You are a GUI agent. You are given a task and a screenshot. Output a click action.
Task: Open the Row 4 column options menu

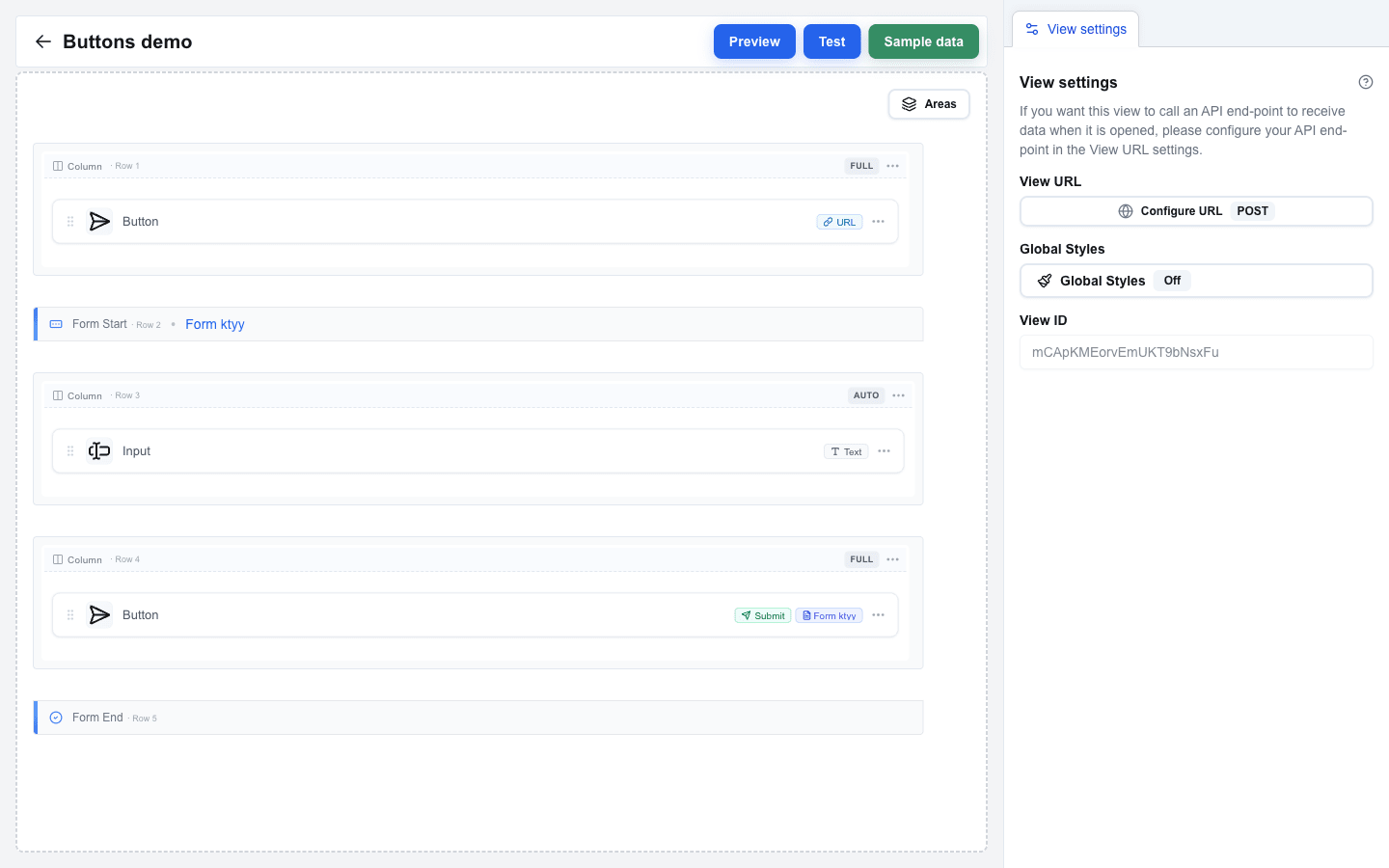pyautogui.click(x=893, y=559)
